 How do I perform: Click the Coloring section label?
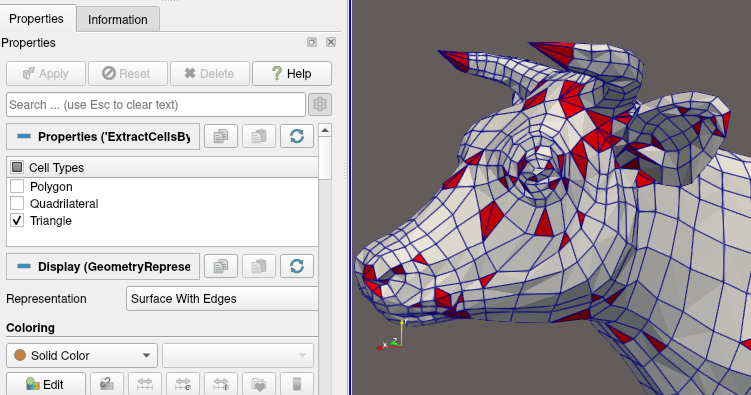(31, 327)
